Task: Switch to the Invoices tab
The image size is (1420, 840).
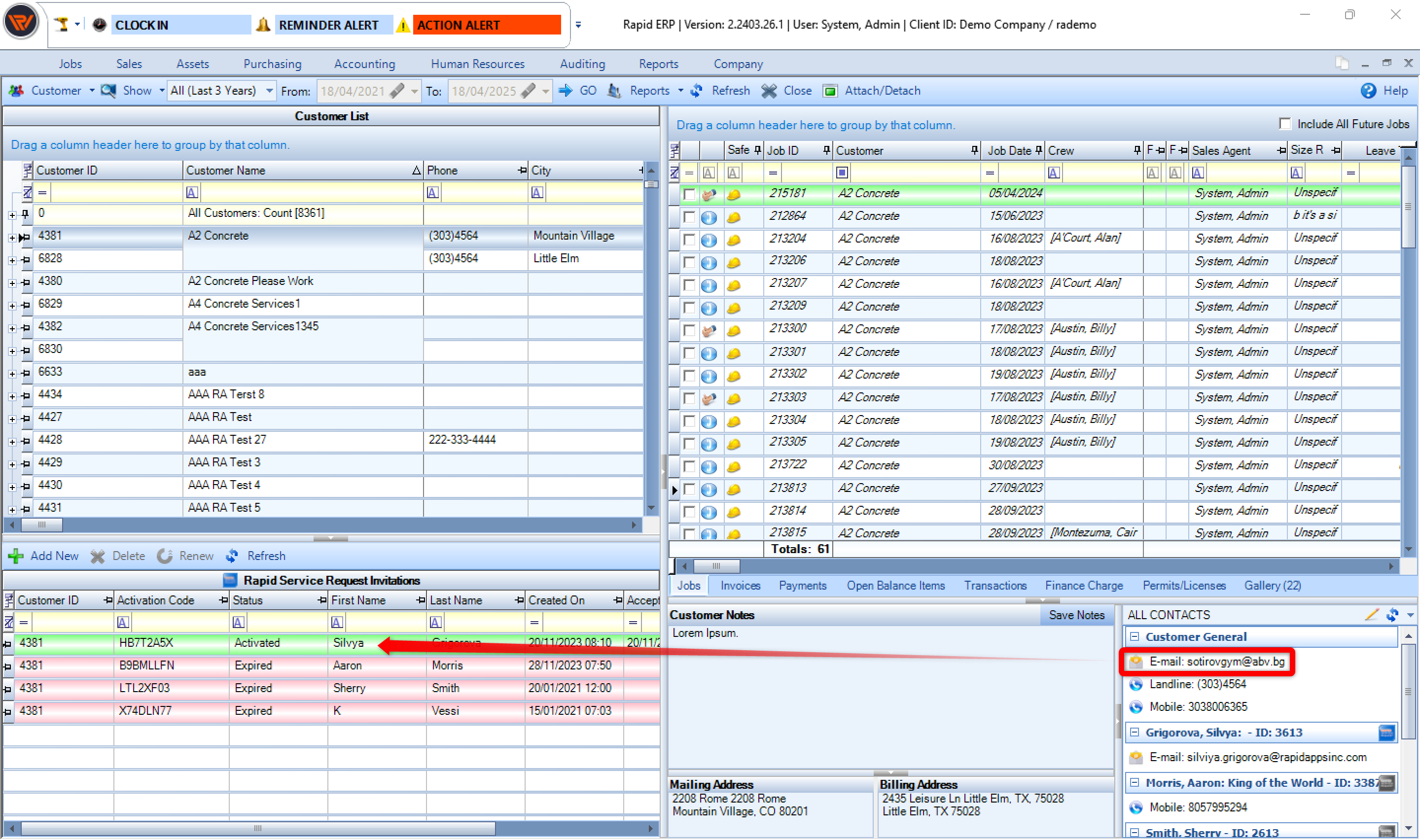Action: click(740, 585)
